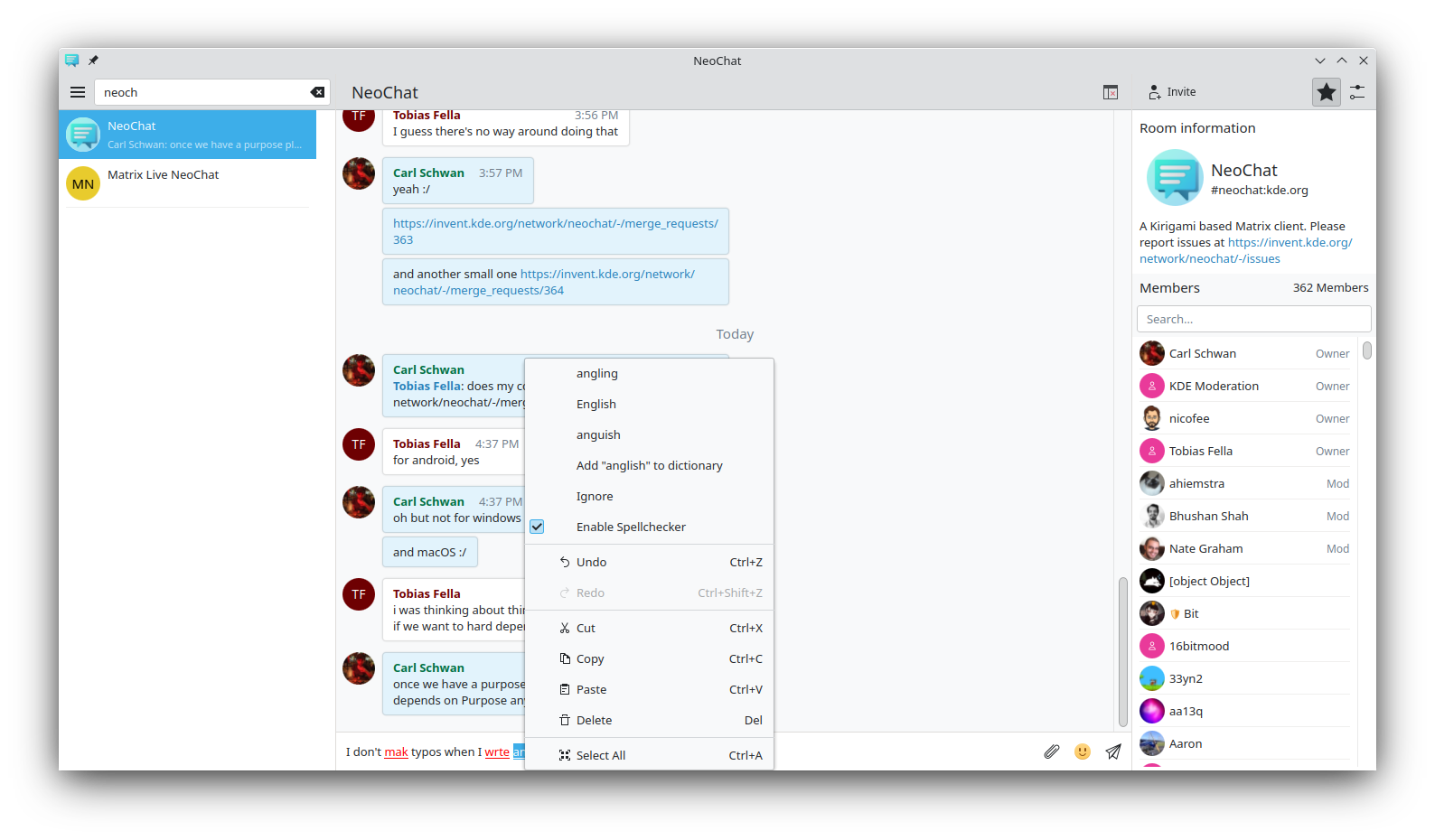Add "anglish" to dictionary
This screenshot has height=840, width=1435.
[x=649, y=465]
